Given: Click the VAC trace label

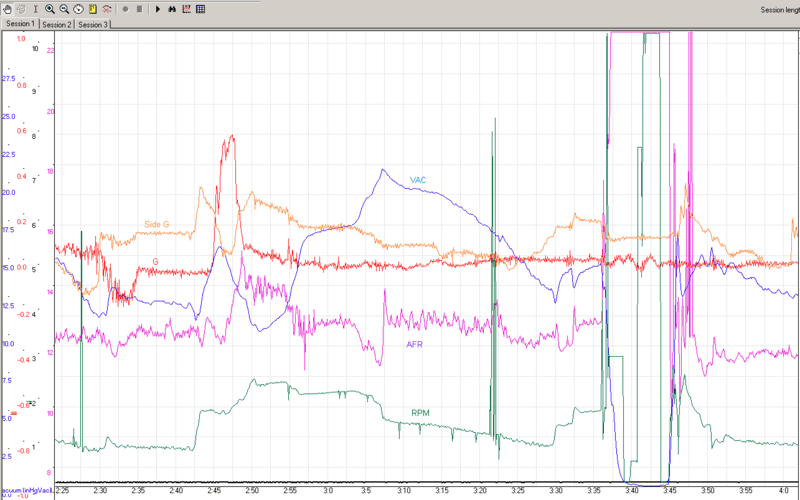Looking at the screenshot, I should point(418,180).
